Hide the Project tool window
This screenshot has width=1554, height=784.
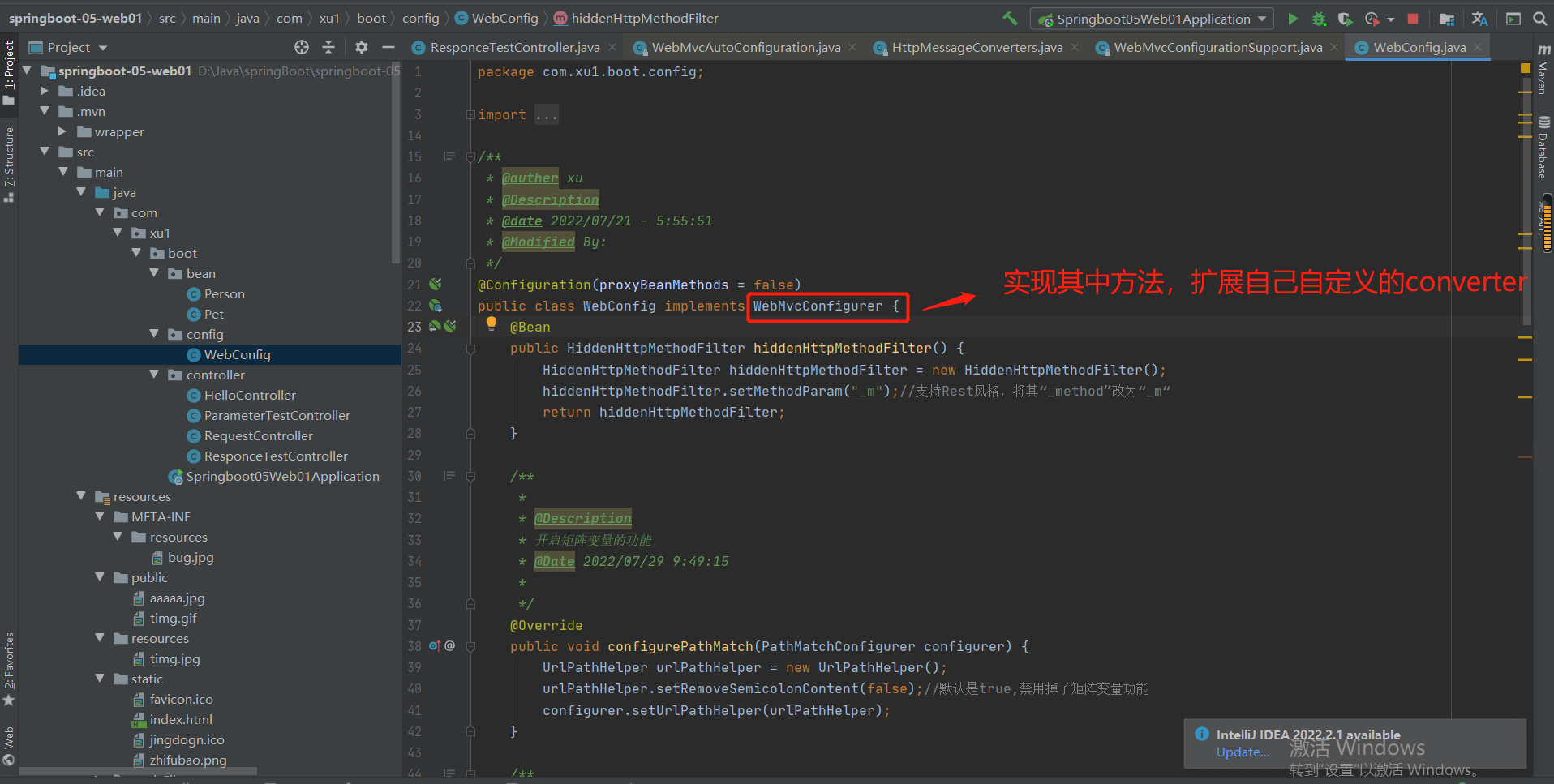click(x=388, y=47)
